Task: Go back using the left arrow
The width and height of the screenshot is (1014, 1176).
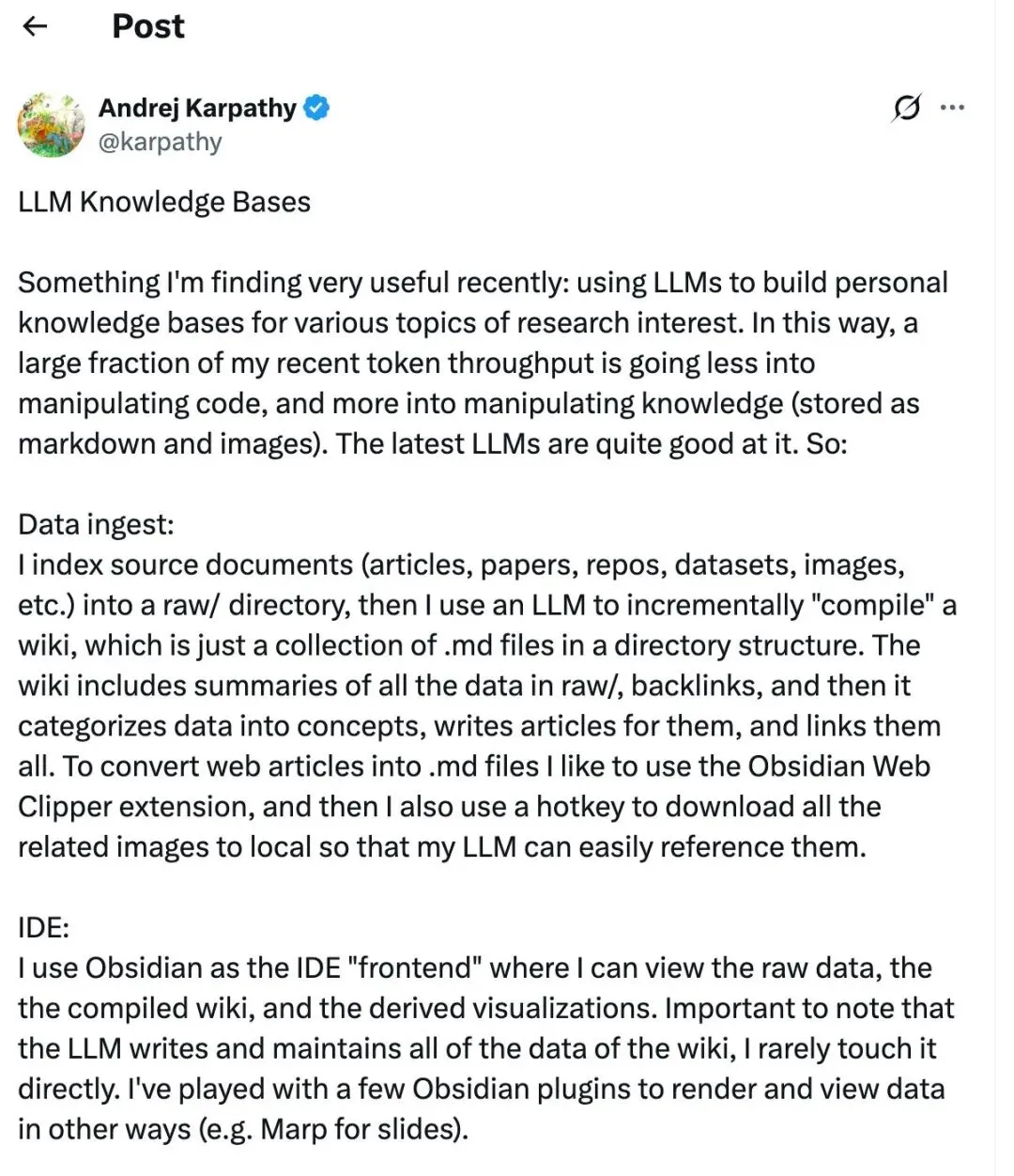Action: click(35, 26)
